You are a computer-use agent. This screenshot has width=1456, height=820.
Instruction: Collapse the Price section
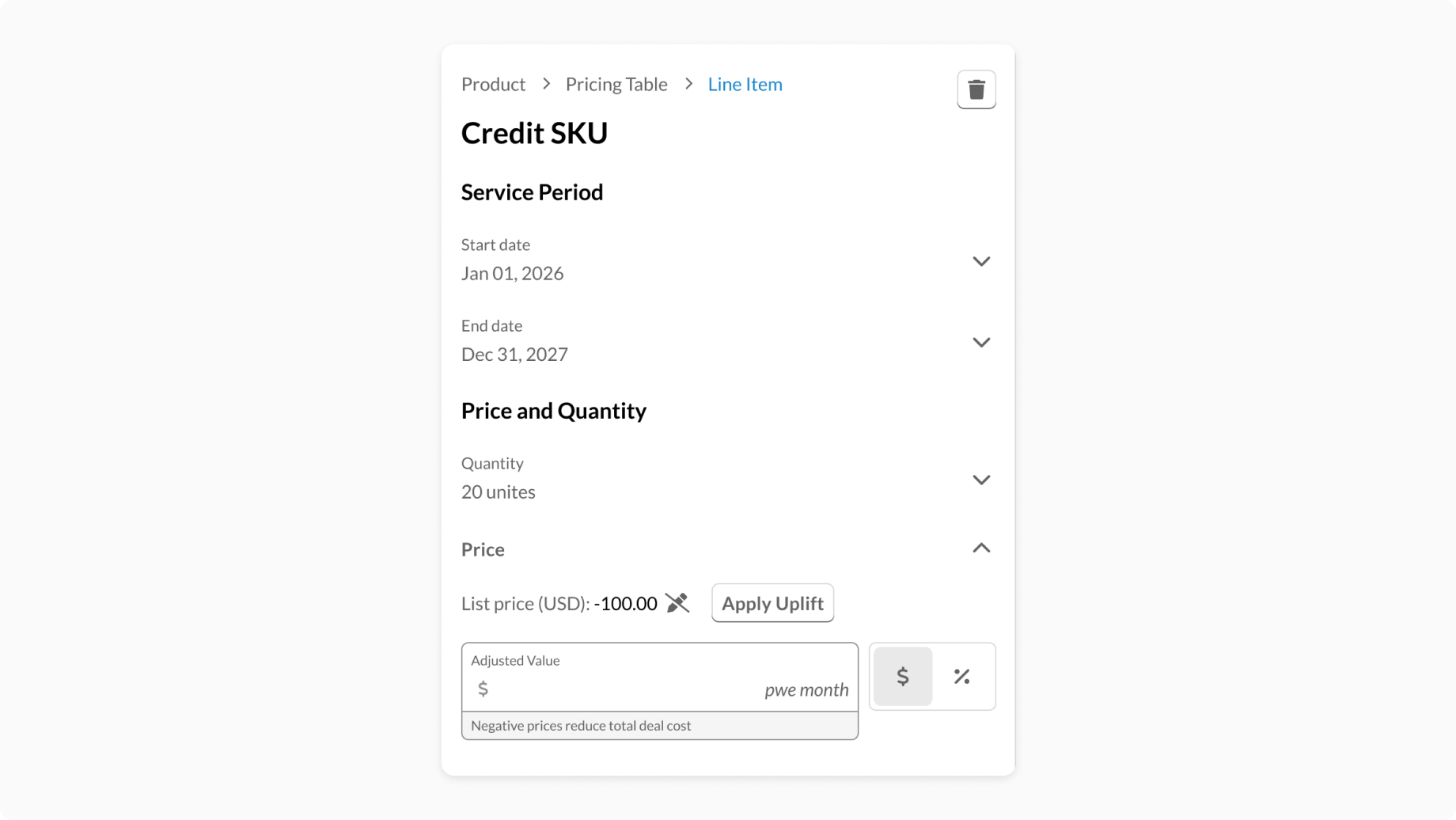click(981, 549)
